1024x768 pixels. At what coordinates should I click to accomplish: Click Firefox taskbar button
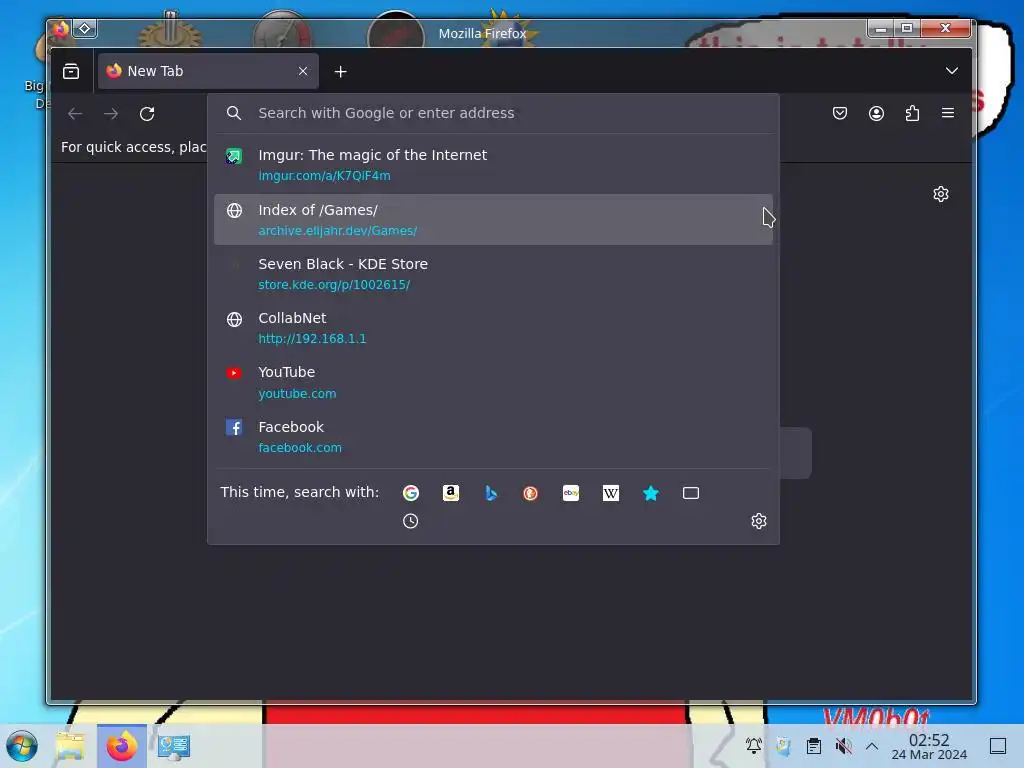pos(121,746)
